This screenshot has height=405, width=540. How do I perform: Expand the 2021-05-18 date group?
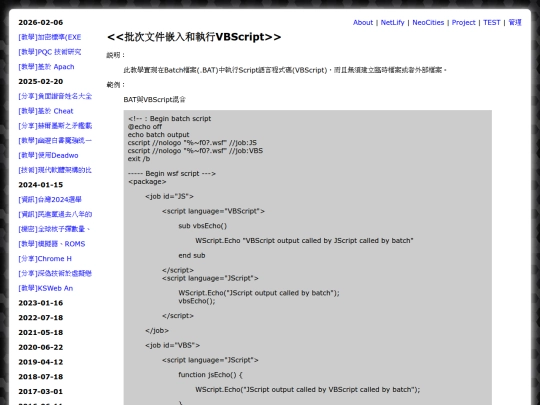coord(41,332)
